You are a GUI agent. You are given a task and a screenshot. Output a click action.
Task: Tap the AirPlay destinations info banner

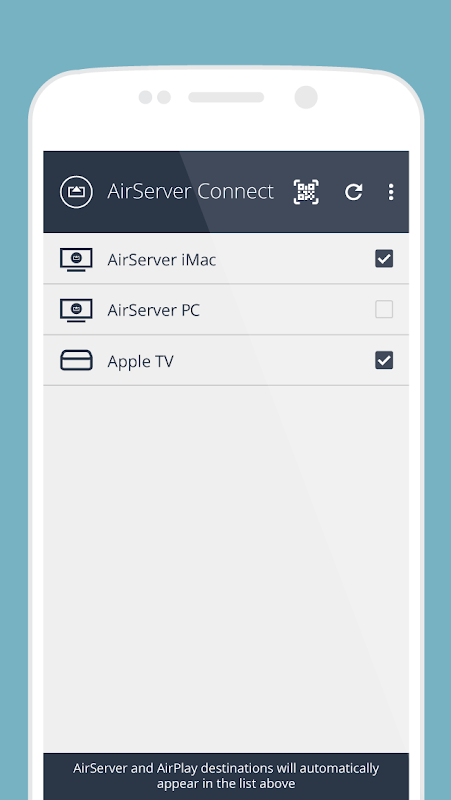pyautogui.click(x=226, y=776)
